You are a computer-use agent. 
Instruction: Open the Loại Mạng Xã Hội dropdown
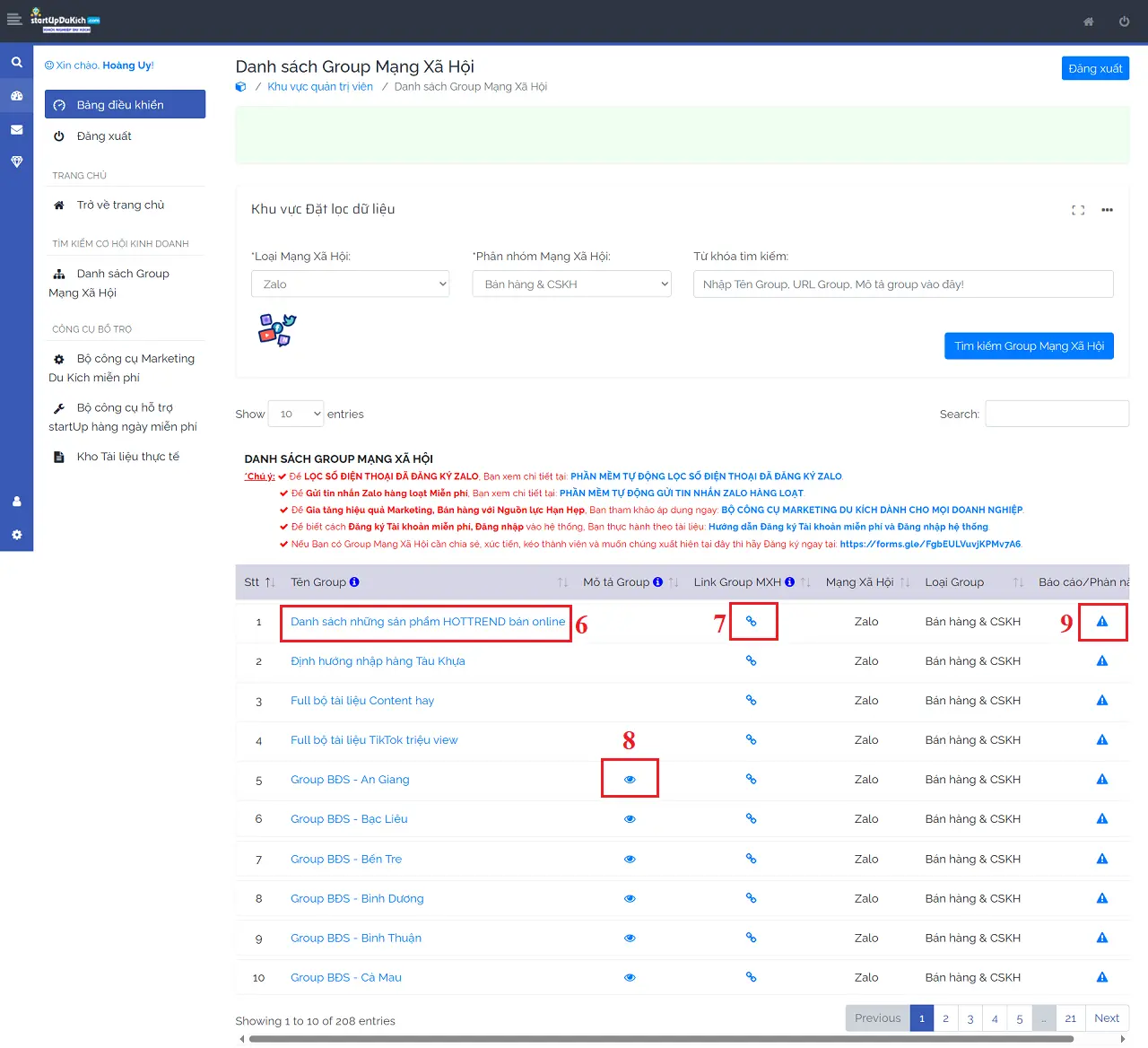(x=350, y=284)
